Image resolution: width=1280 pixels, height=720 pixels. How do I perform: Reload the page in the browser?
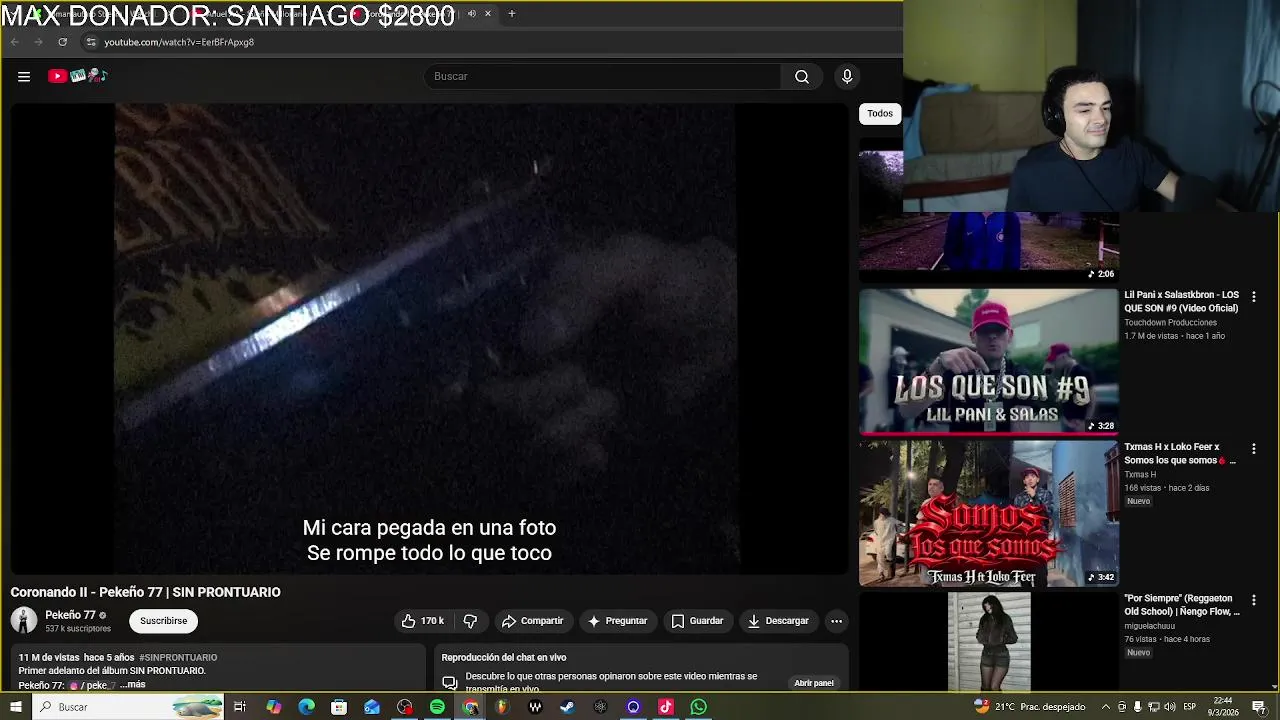point(62,42)
